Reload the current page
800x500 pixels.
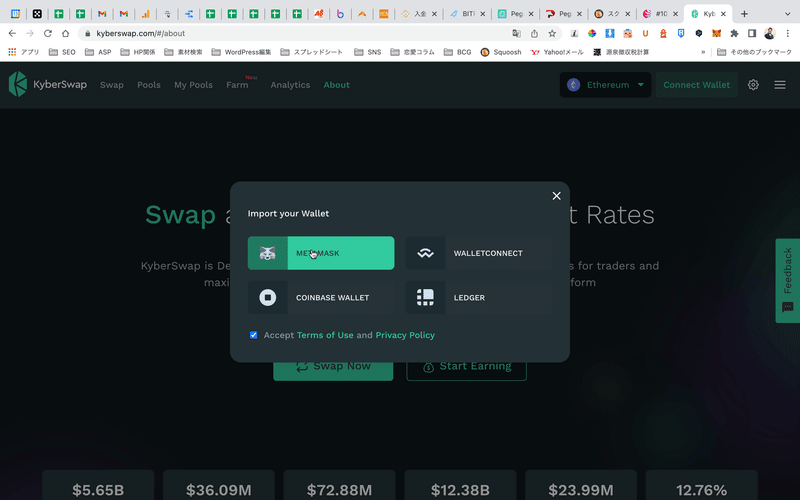(47, 33)
